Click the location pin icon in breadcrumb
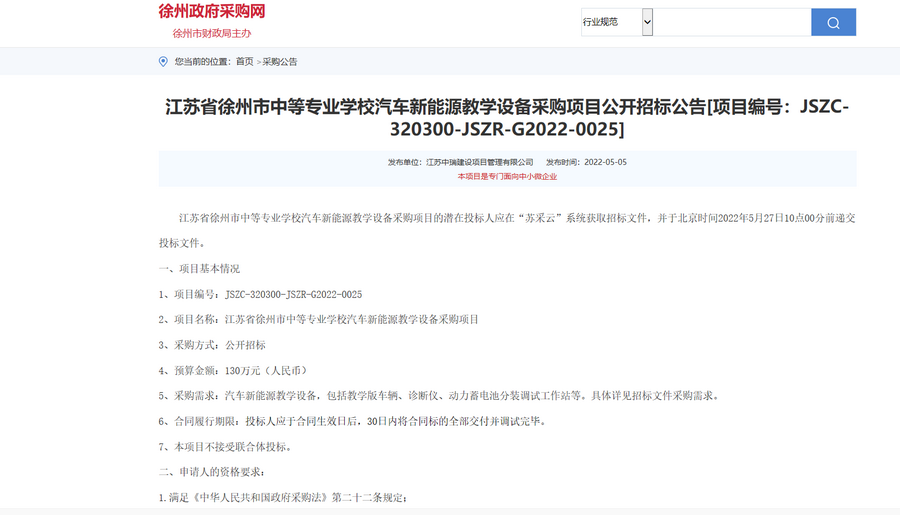This screenshot has width=900, height=515. coord(164,62)
